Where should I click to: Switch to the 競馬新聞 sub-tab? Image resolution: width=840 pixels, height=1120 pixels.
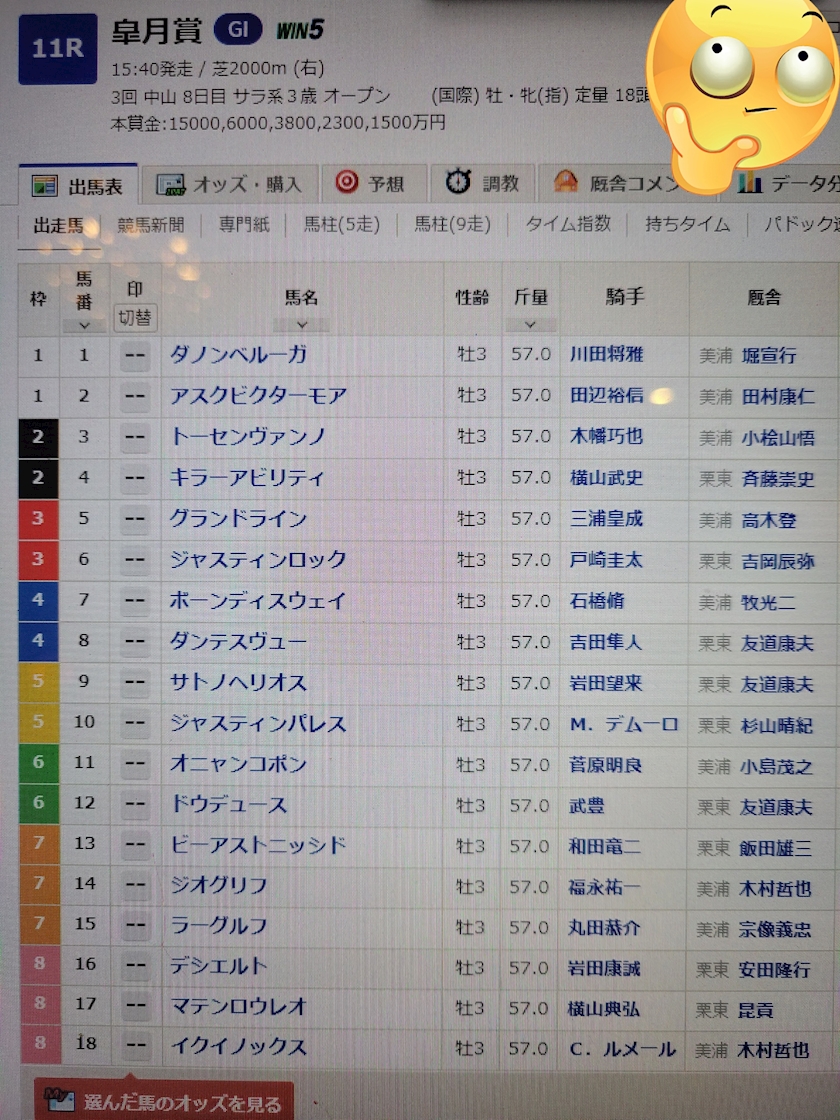click(151, 225)
